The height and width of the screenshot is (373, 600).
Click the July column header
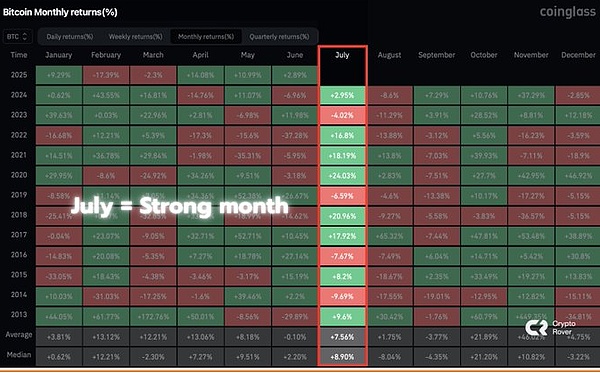342,55
